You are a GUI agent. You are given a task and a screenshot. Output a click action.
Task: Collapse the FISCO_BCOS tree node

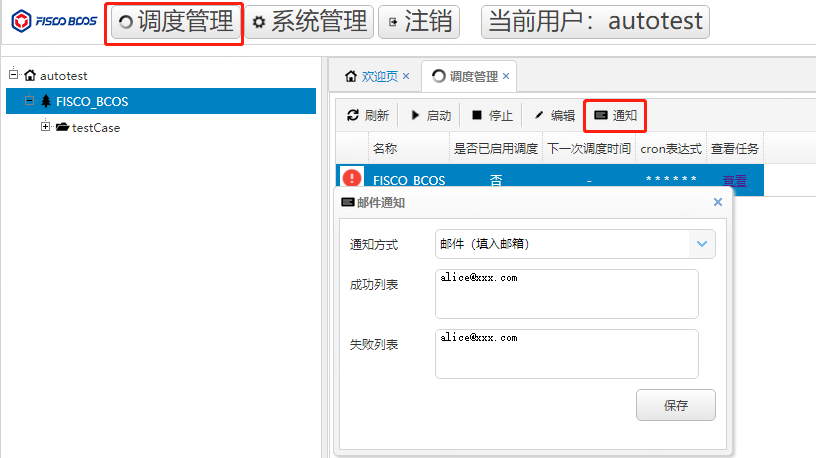click(x=30, y=100)
